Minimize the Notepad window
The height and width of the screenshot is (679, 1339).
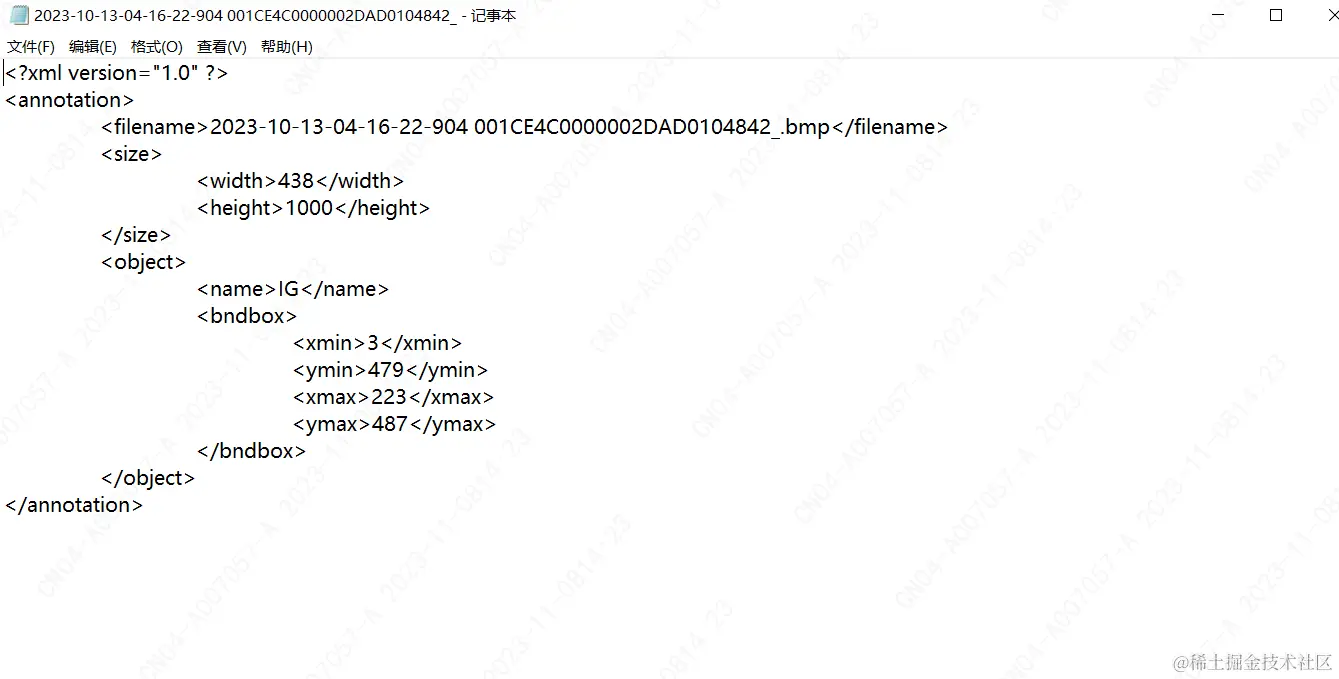tap(1218, 15)
